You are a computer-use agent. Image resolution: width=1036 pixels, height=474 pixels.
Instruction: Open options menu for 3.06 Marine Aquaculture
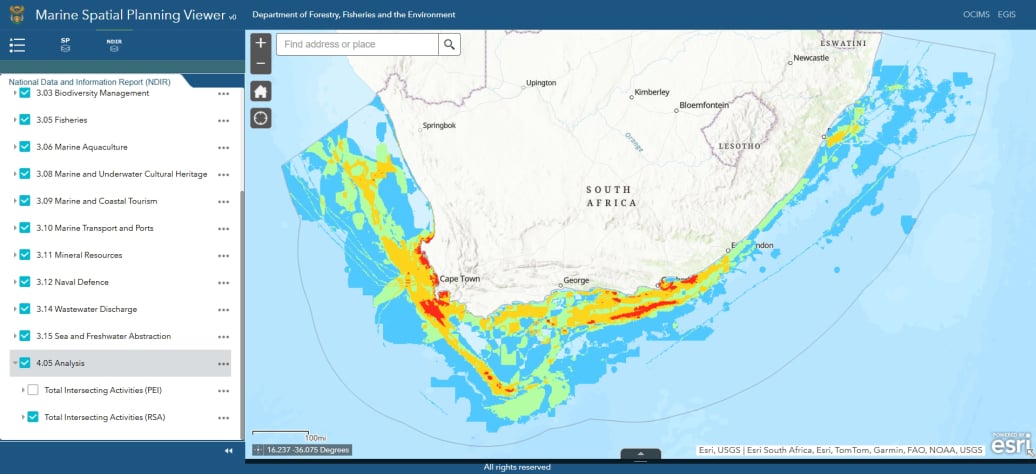[223, 147]
